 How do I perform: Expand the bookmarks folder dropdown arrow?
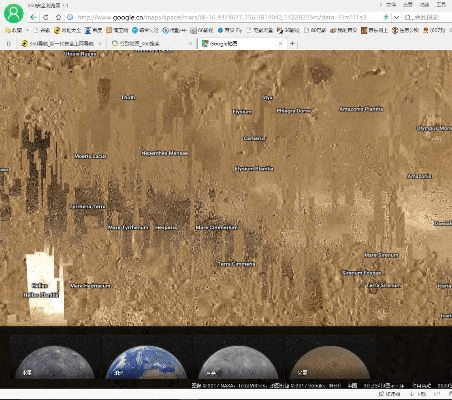tap(27, 30)
